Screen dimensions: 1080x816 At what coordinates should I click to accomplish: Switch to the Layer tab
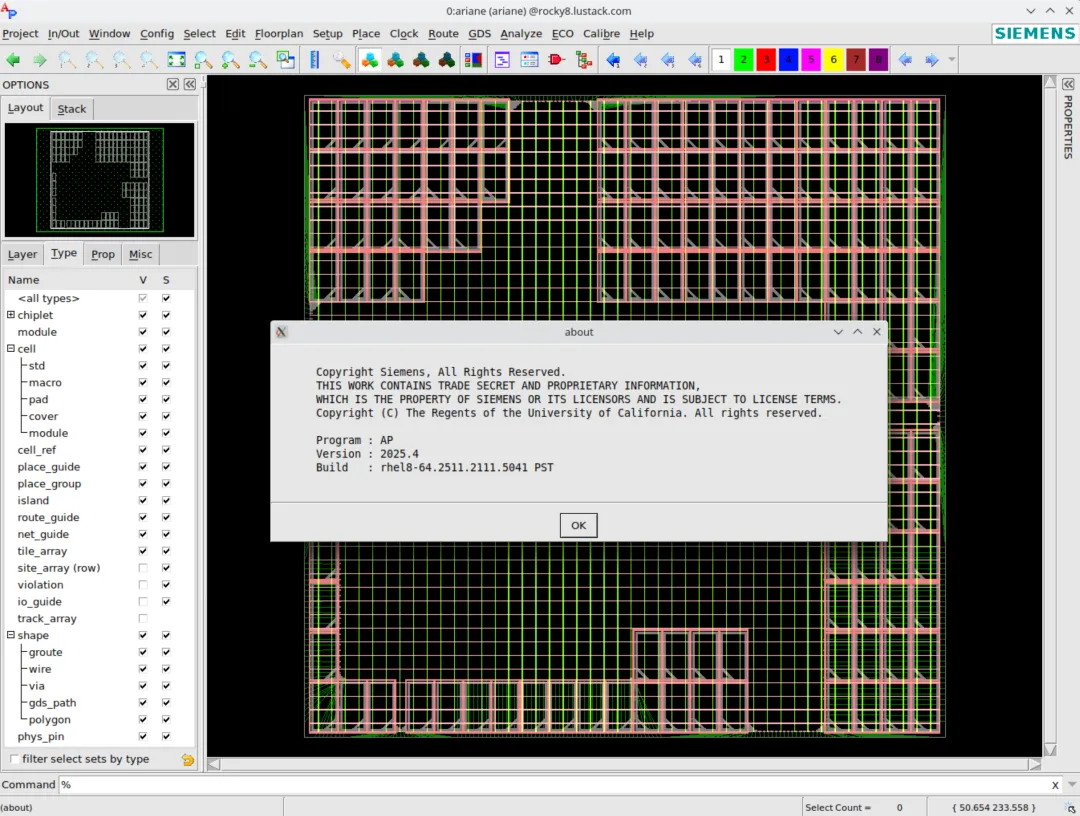click(x=22, y=254)
